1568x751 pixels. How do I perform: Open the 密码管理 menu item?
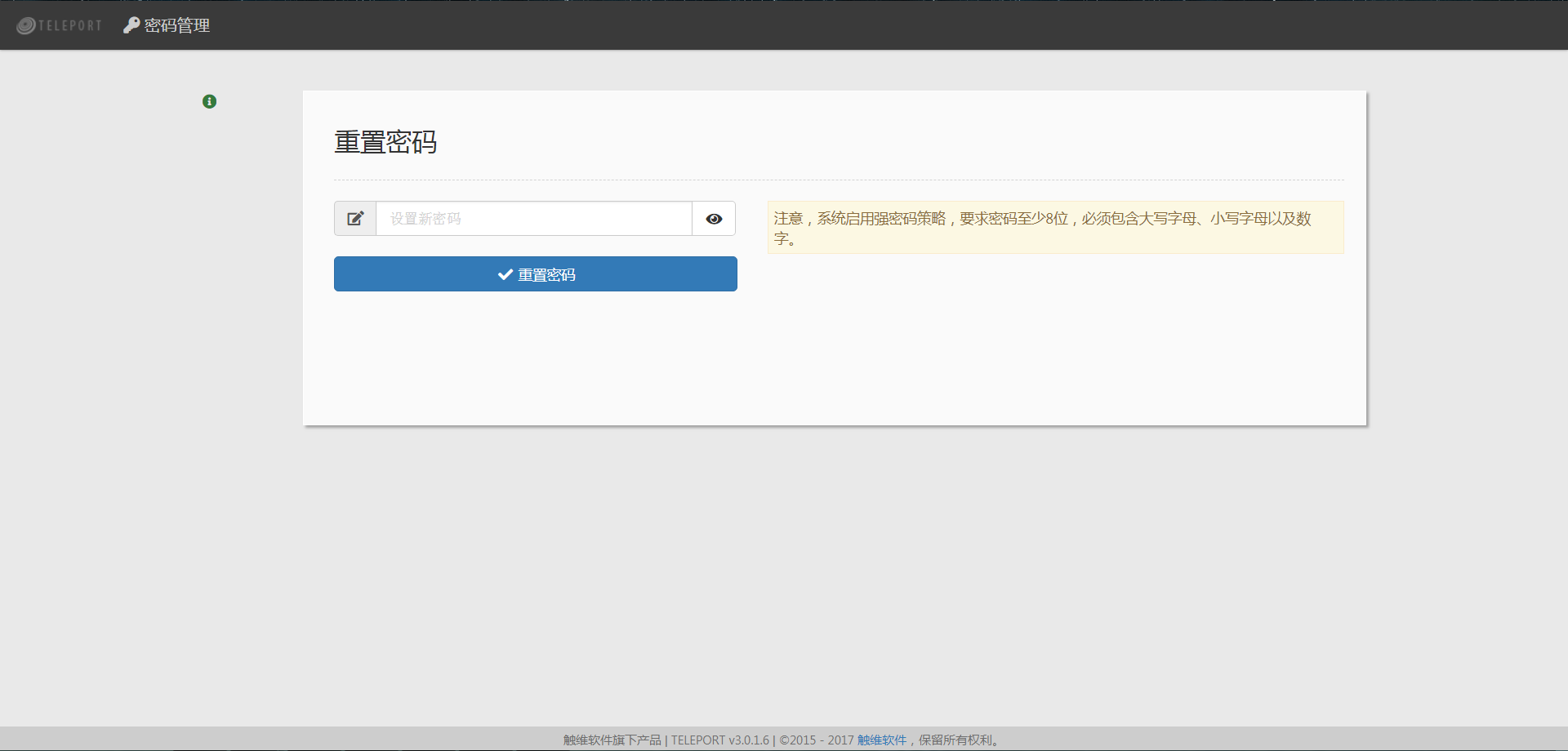pos(167,25)
